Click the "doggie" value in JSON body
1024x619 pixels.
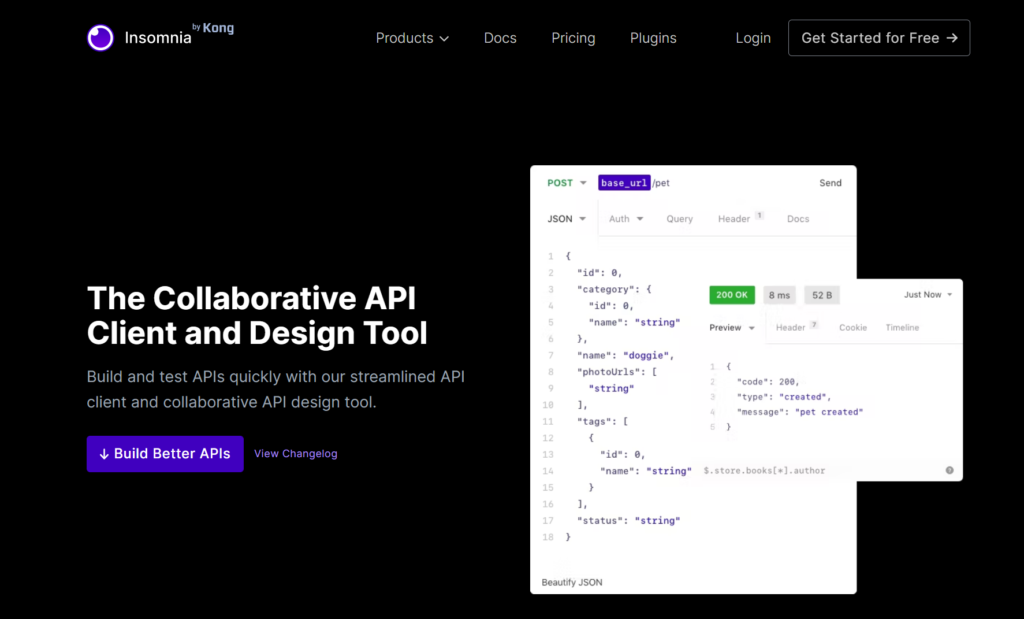pyautogui.click(x=646, y=355)
